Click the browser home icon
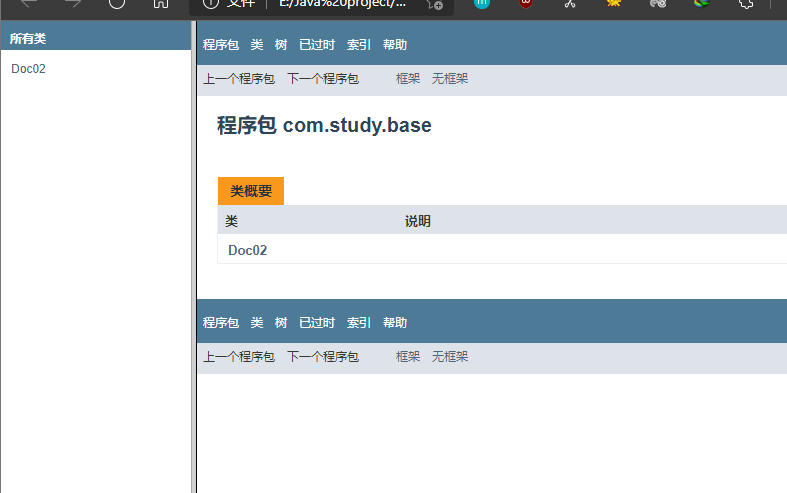The width and height of the screenshot is (787, 493). (x=161, y=3)
